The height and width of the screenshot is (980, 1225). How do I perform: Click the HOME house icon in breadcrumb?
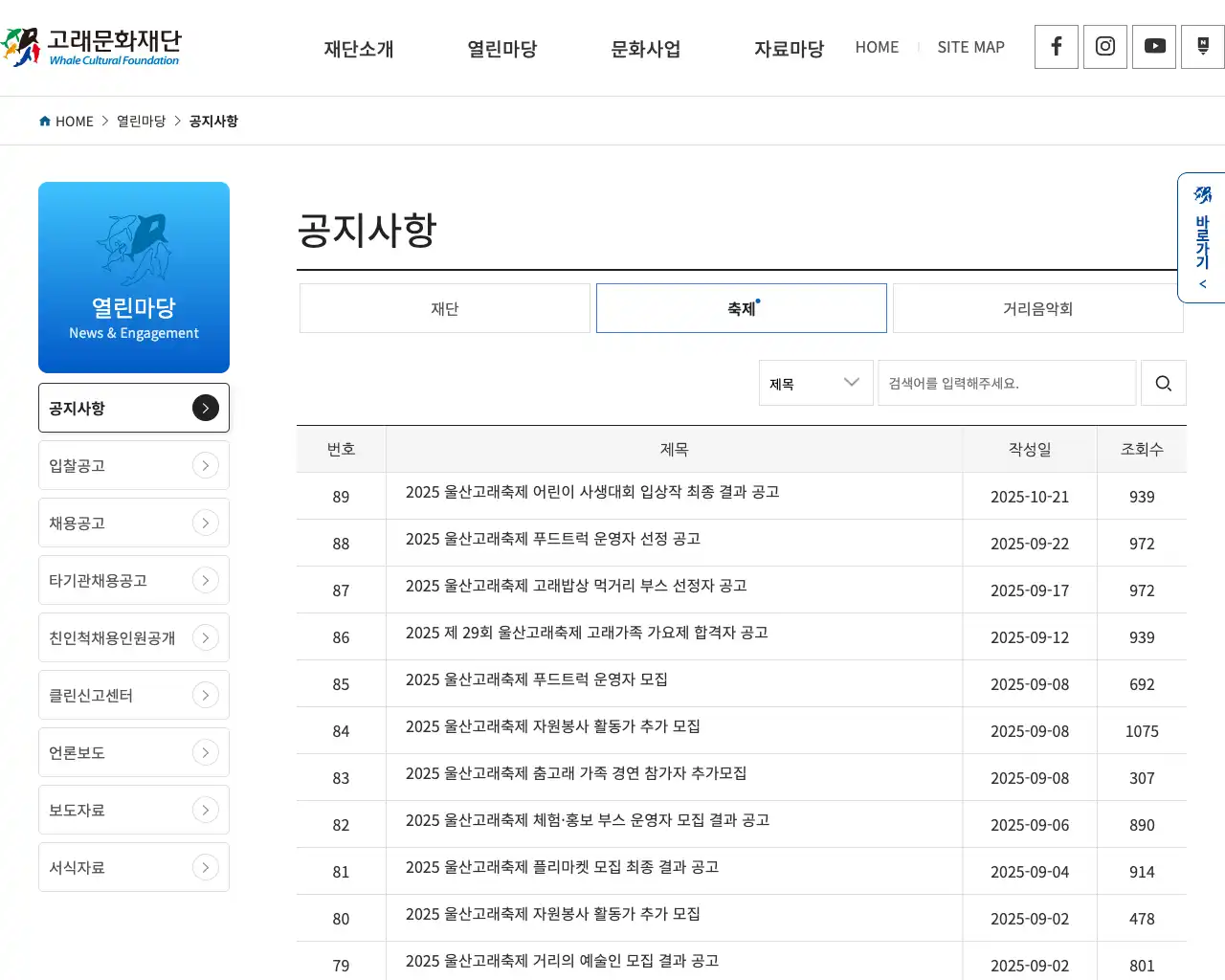tap(44, 121)
